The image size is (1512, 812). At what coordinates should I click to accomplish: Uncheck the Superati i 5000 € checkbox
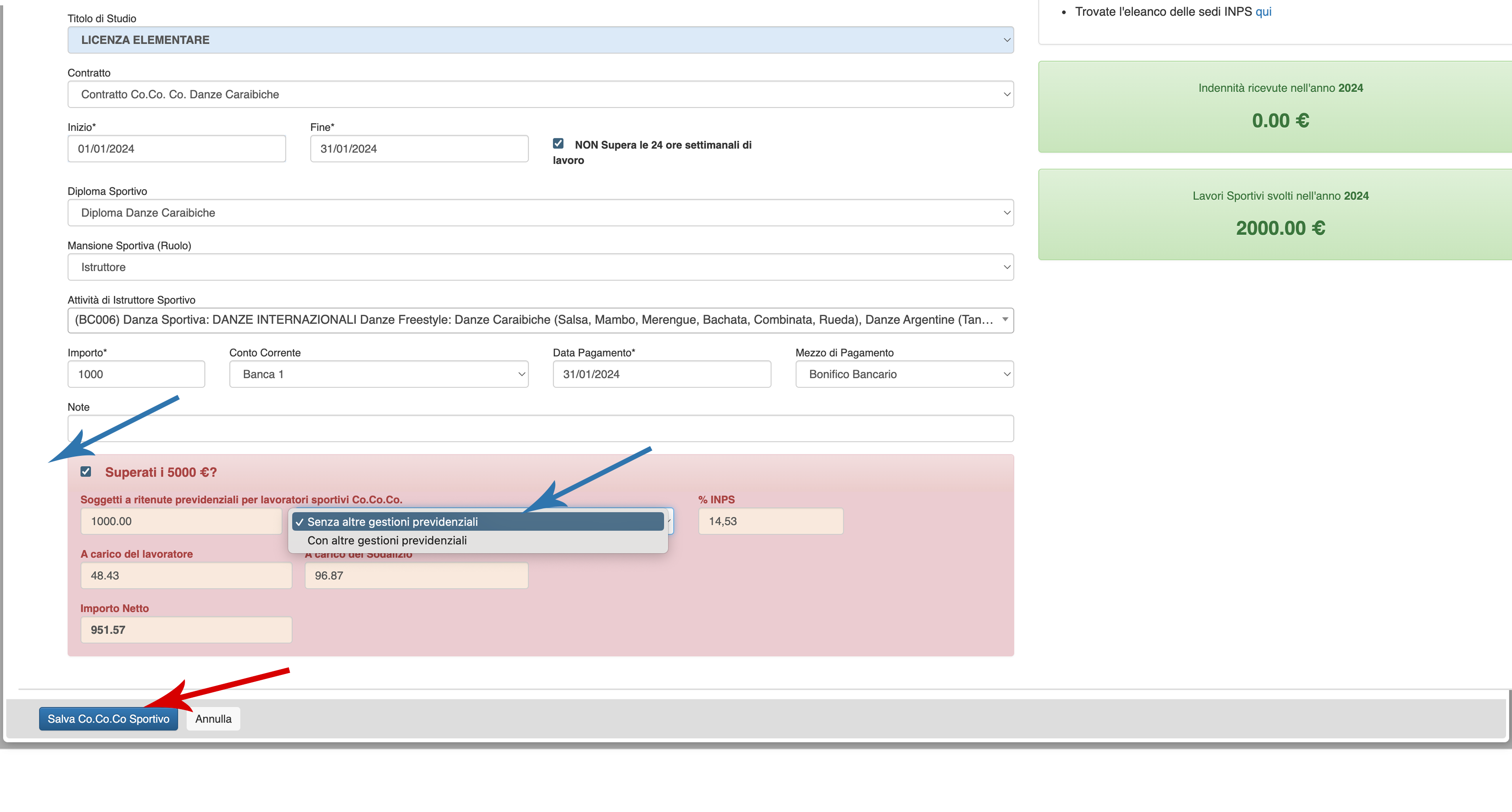86,471
